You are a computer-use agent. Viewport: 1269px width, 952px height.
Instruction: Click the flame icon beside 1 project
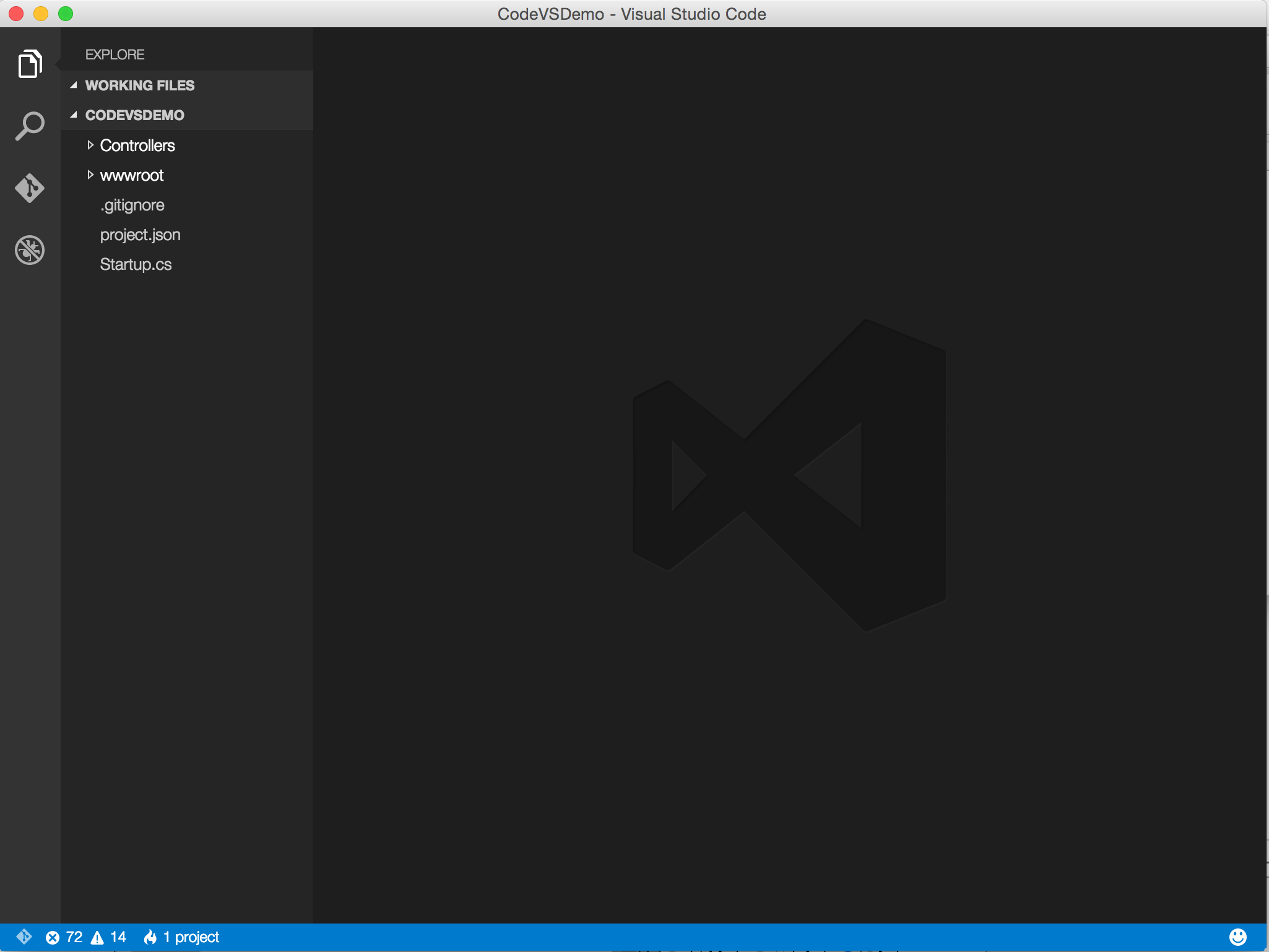(150, 937)
